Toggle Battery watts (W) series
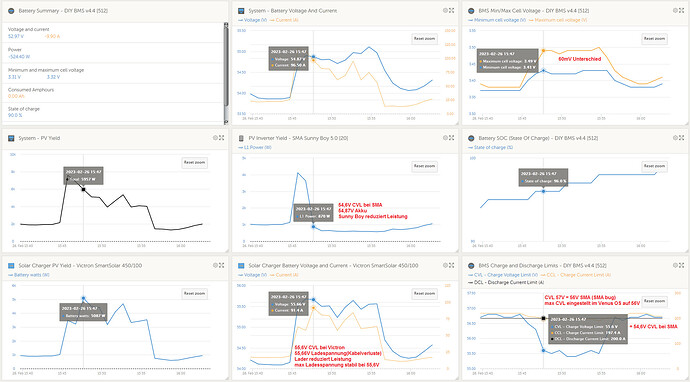 click(29, 275)
